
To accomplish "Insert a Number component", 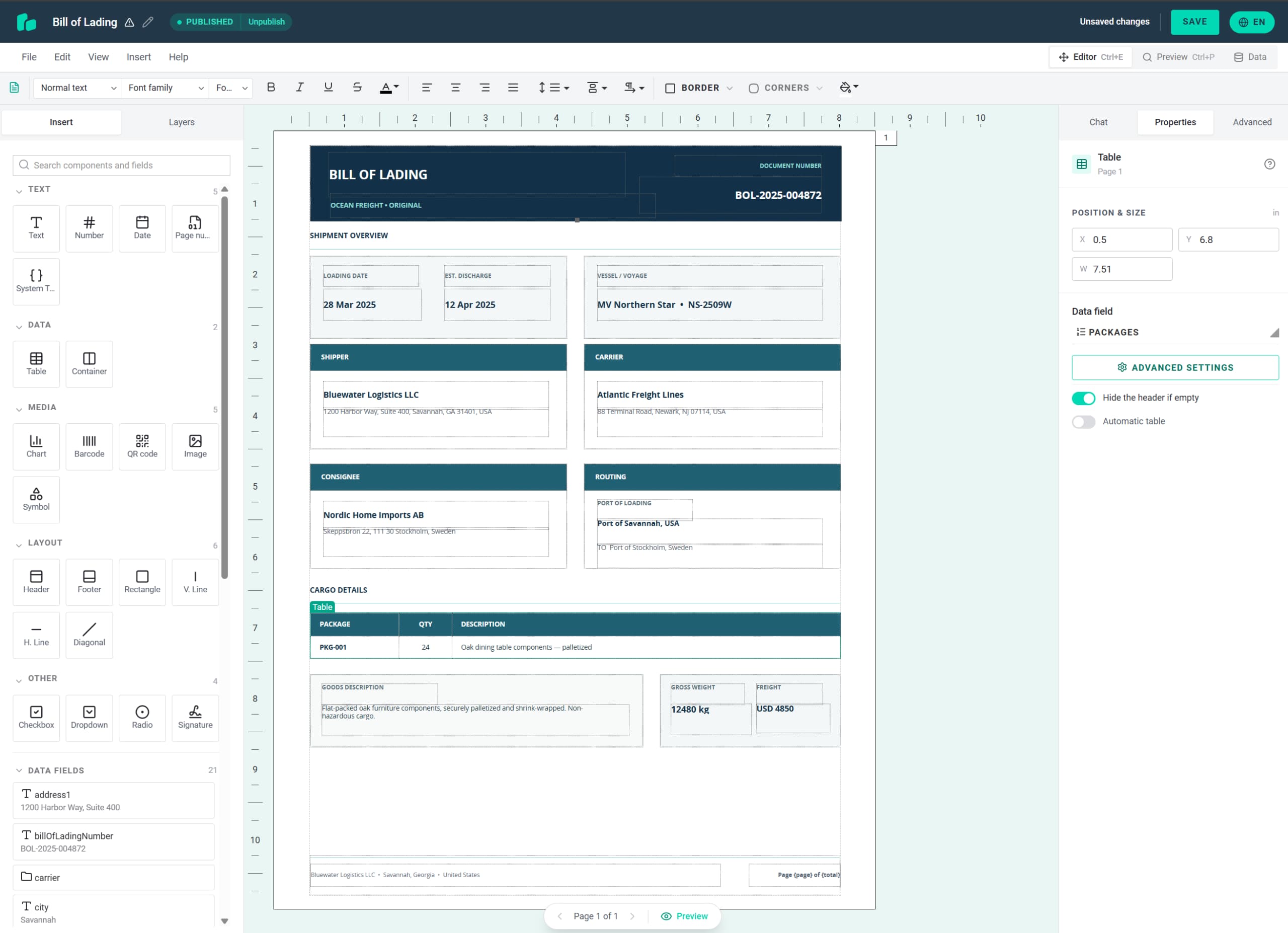I will (x=89, y=228).
